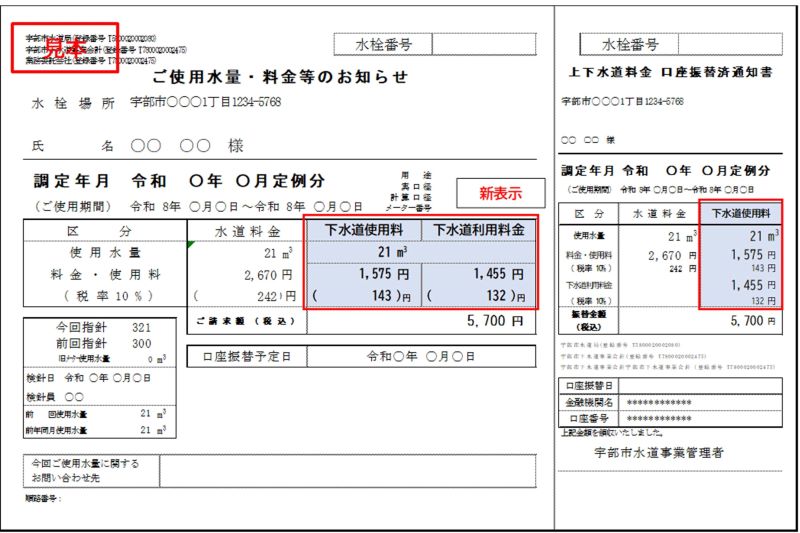Select the 金融機関名 row label
Image resolution: width=800 pixels, height=533 pixels.
click(588, 402)
